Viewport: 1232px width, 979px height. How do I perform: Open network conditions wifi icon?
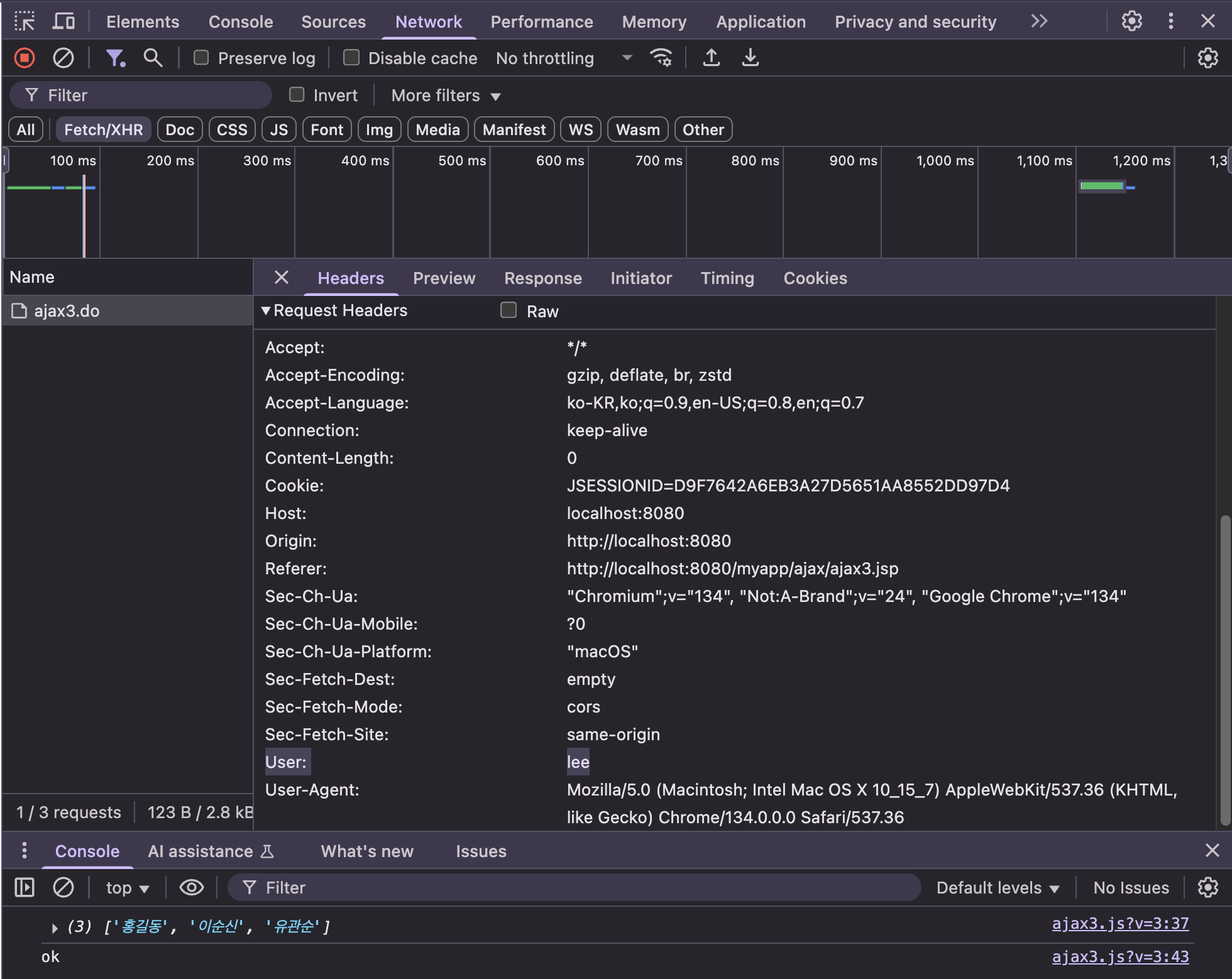(x=661, y=58)
